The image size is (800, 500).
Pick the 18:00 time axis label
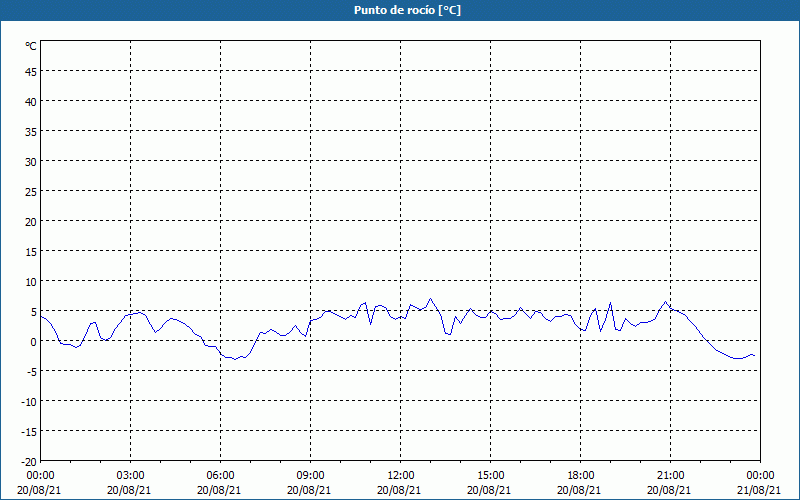point(581,476)
